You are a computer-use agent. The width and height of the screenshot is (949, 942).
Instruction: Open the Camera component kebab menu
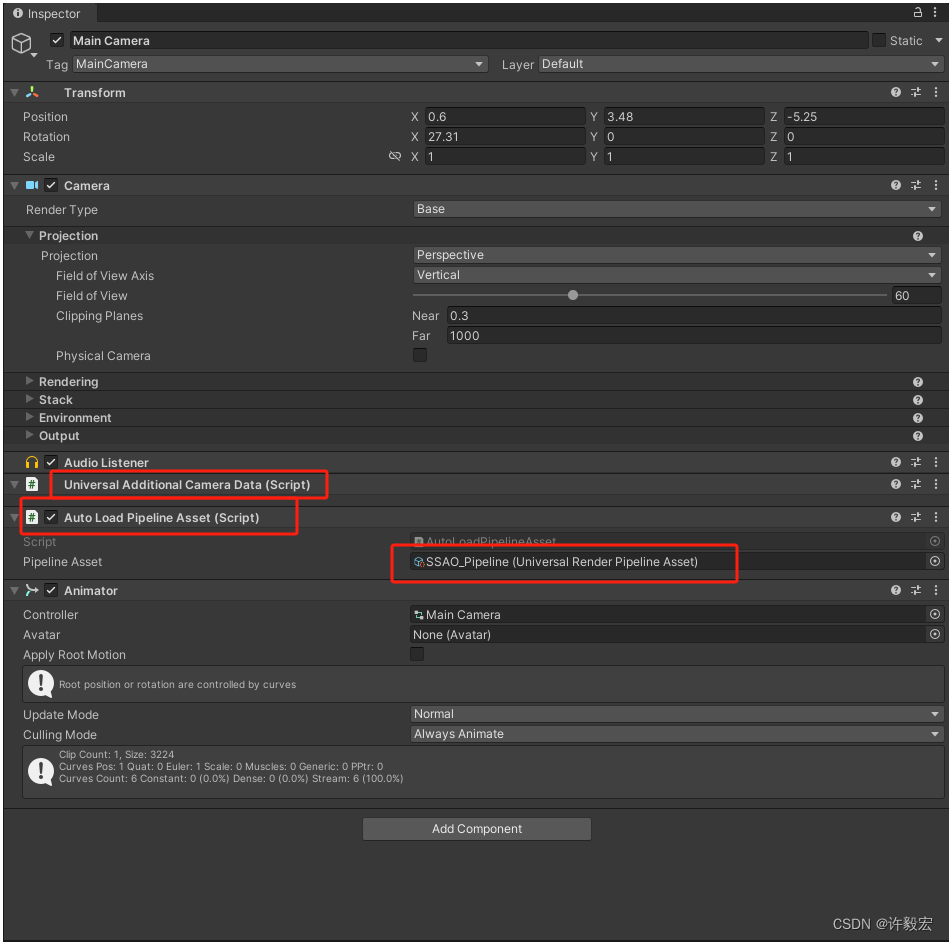936,185
